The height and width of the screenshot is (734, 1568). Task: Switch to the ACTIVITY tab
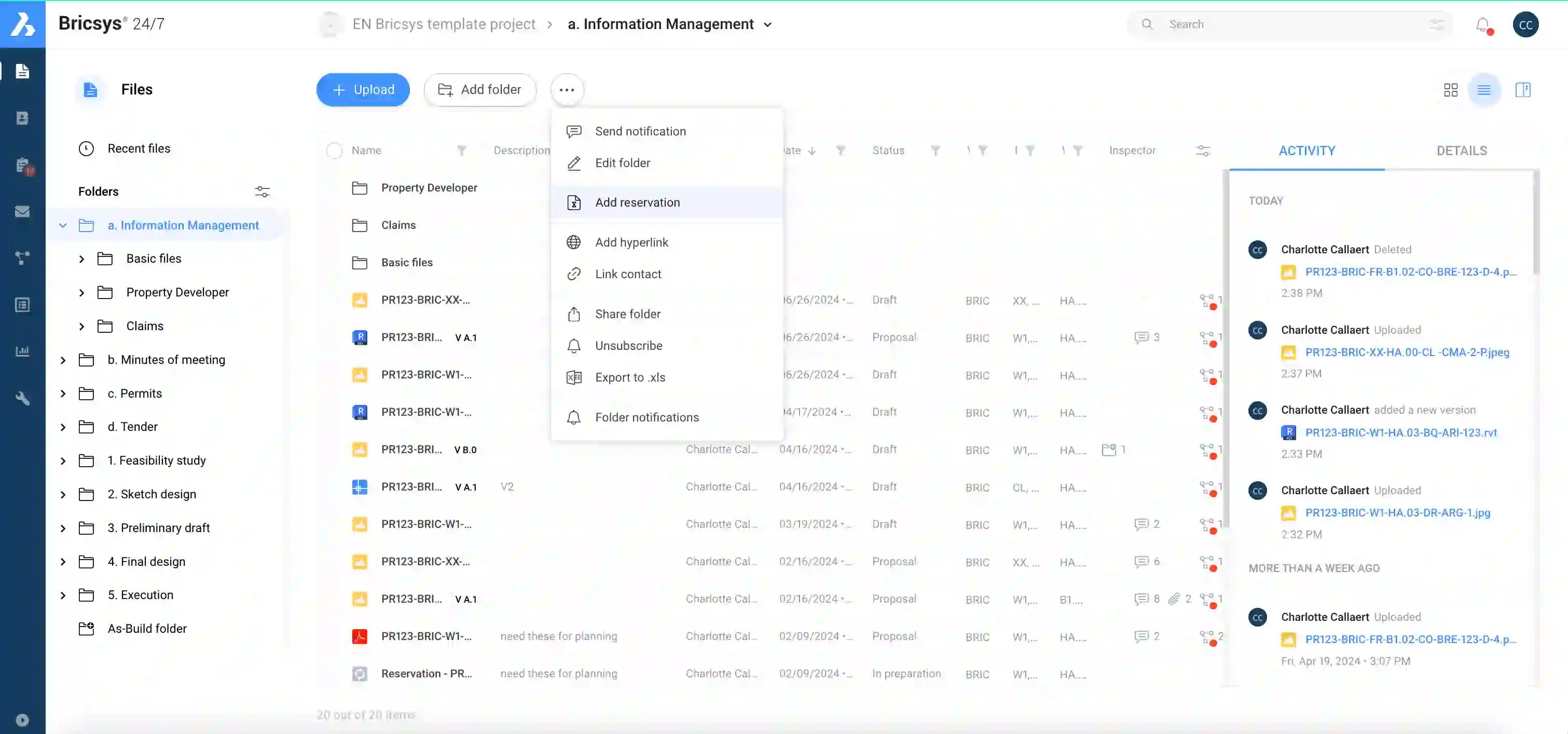[1307, 151]
